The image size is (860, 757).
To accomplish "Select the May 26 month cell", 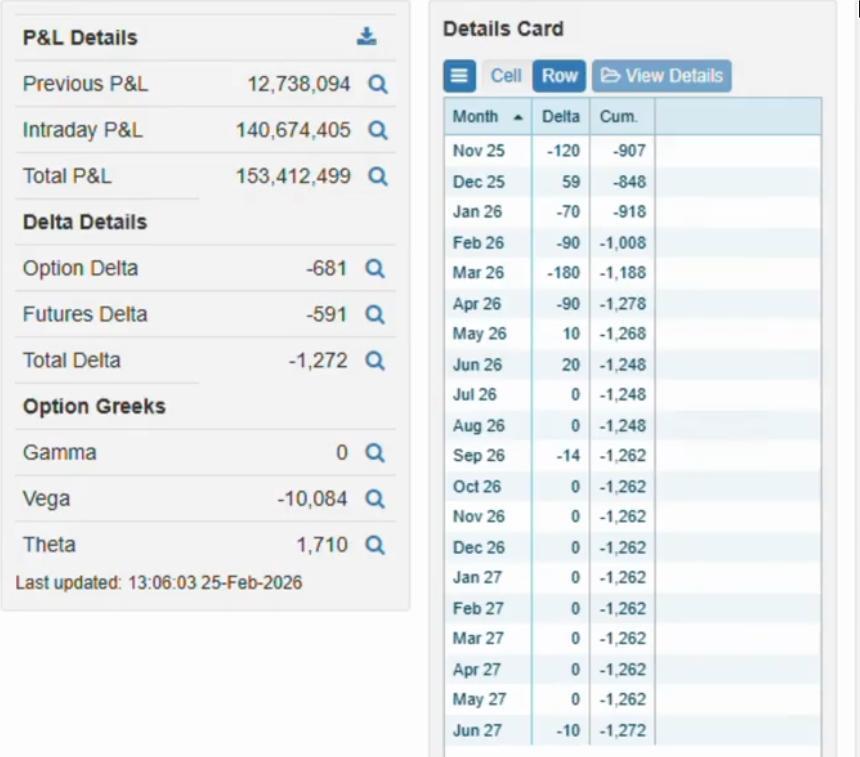I will [x=488, y=334].
